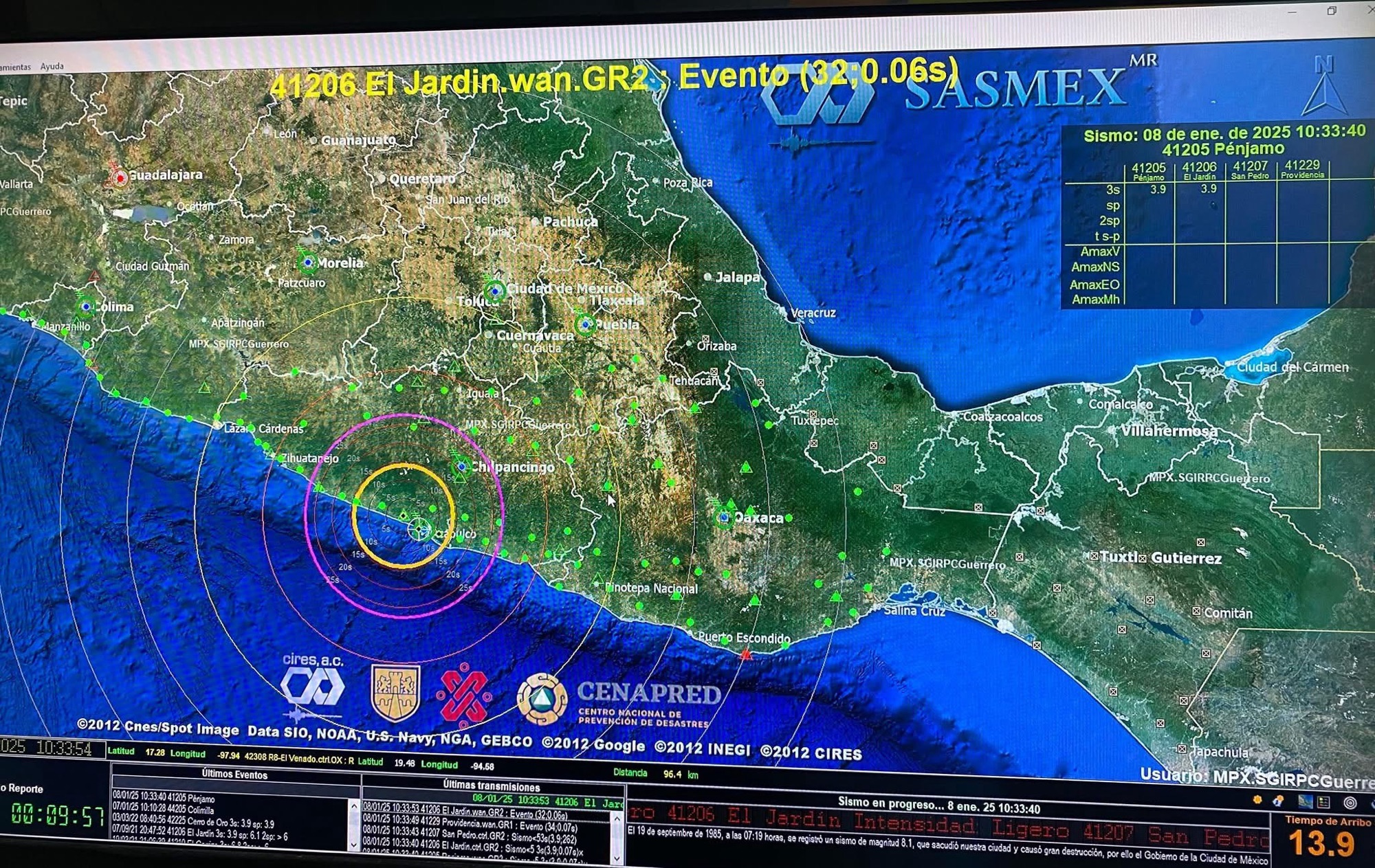Click the '42308 R8-El Venado.ctrl.OX' status entry
Image resolution: width=1375 pixels, height=868 pixels.
click(x=299, y=758)
